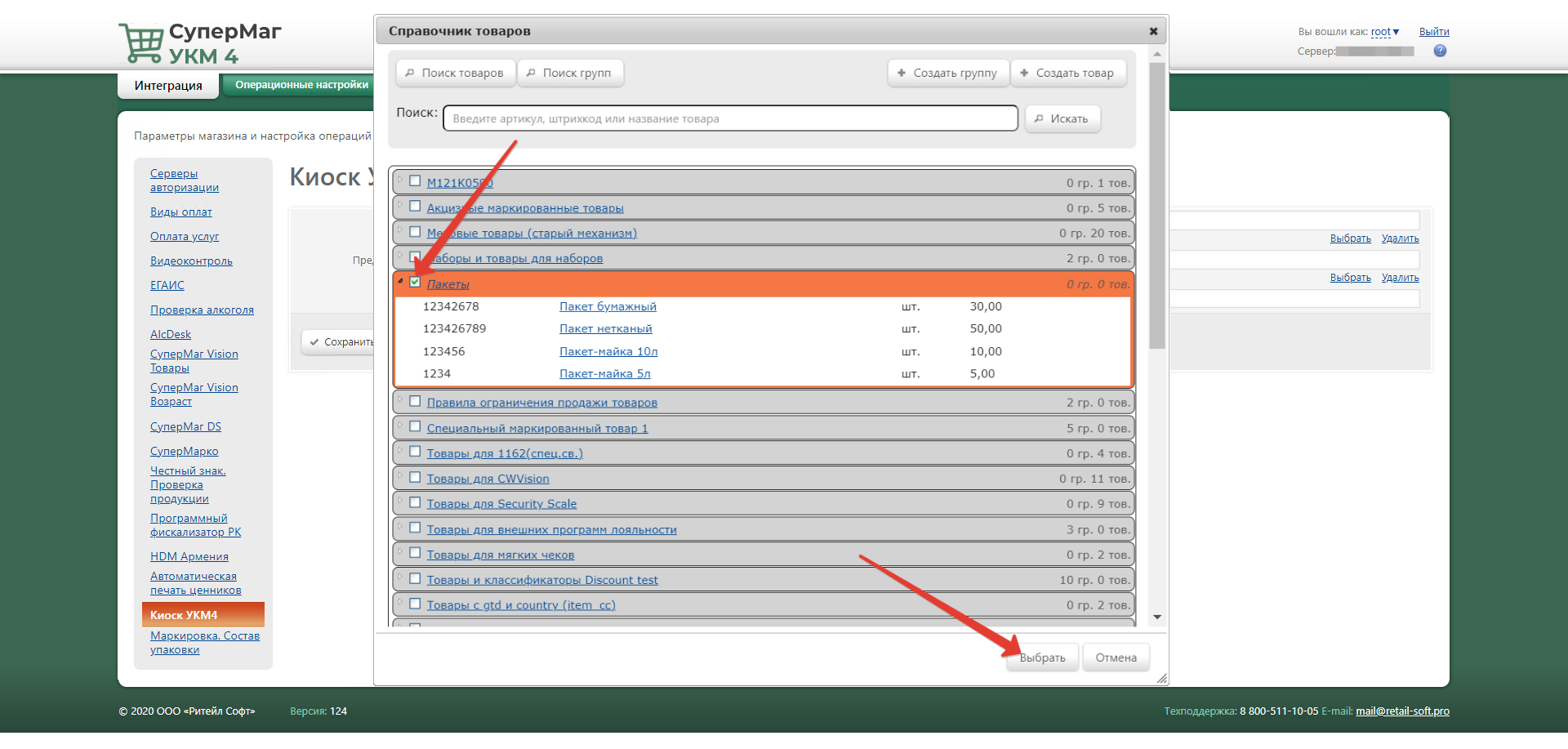Click the Создать группу plus button
Viewport: 1568px width, 749px height.
947,73
